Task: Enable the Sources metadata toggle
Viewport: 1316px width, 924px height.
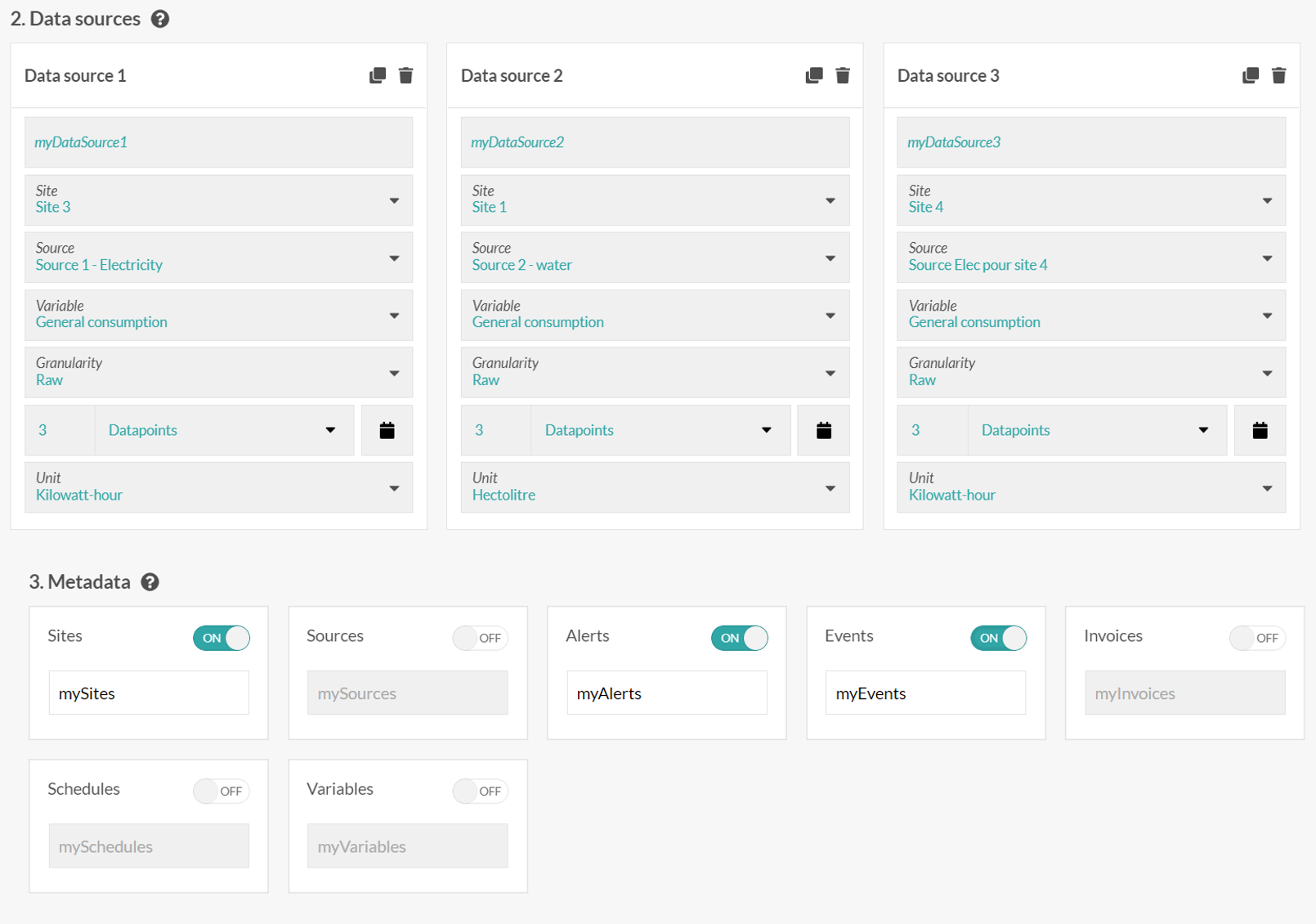Action: (480, 638)
